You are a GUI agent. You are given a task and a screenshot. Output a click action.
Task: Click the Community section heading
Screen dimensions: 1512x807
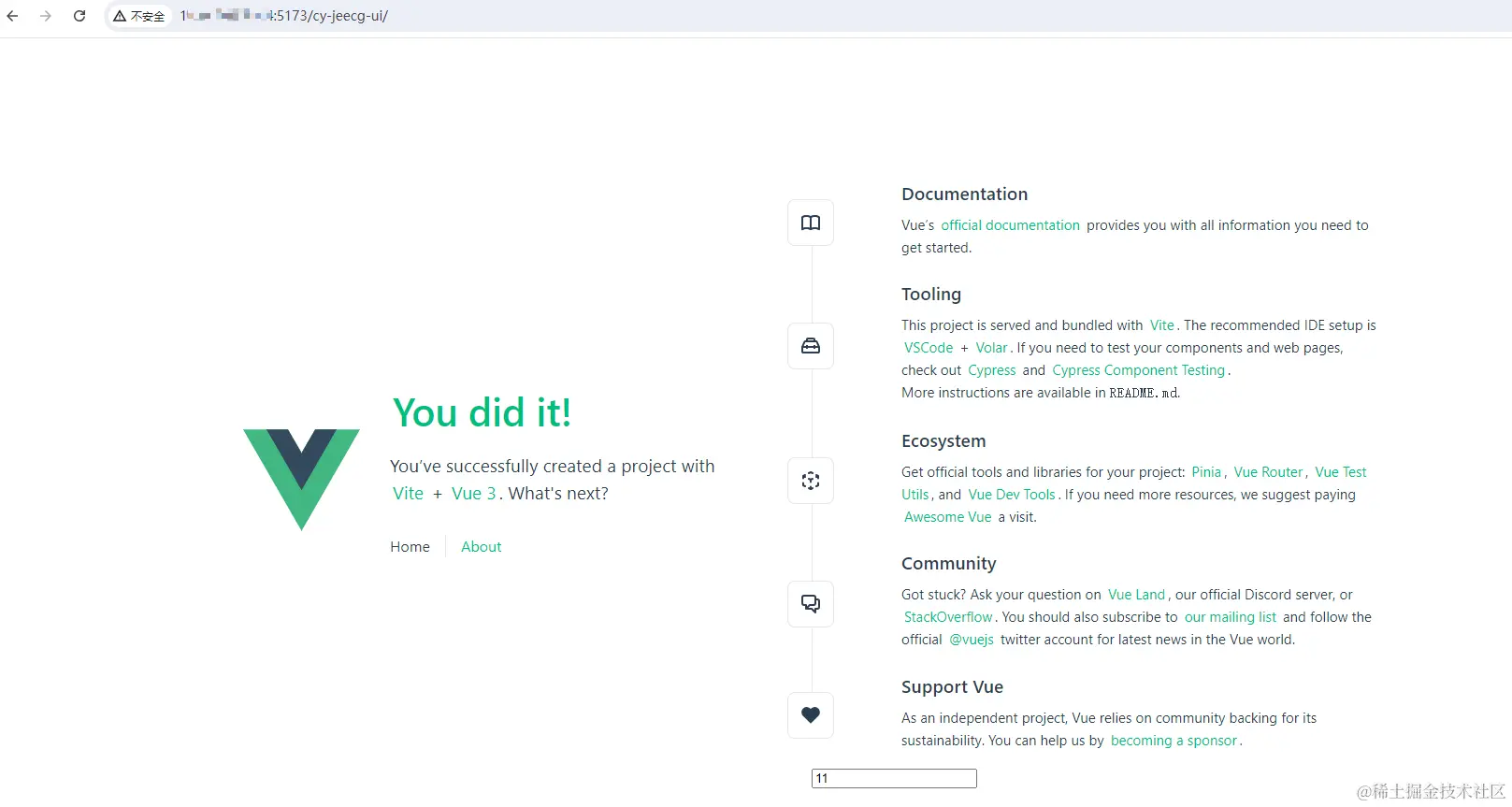pos(949,564)
